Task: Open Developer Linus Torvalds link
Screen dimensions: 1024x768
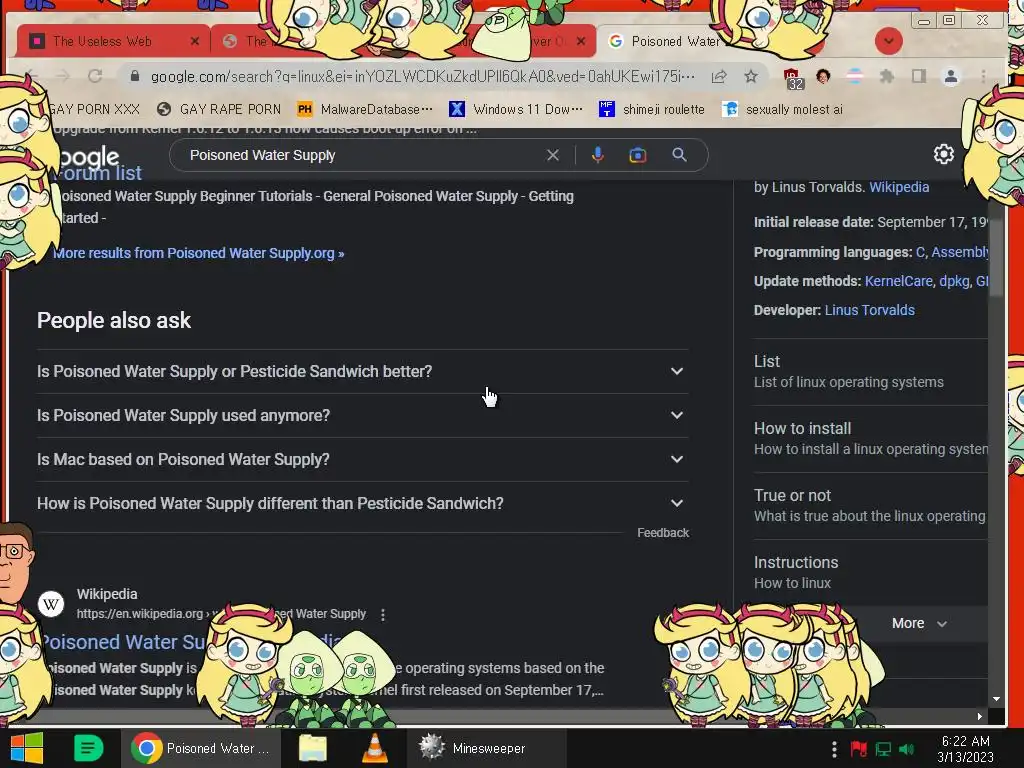Action: click(869, 310)
